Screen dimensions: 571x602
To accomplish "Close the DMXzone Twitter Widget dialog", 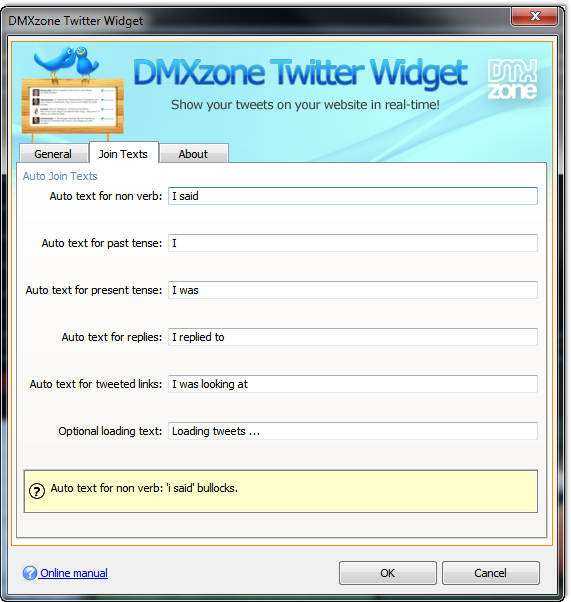I will pos(534,16).
